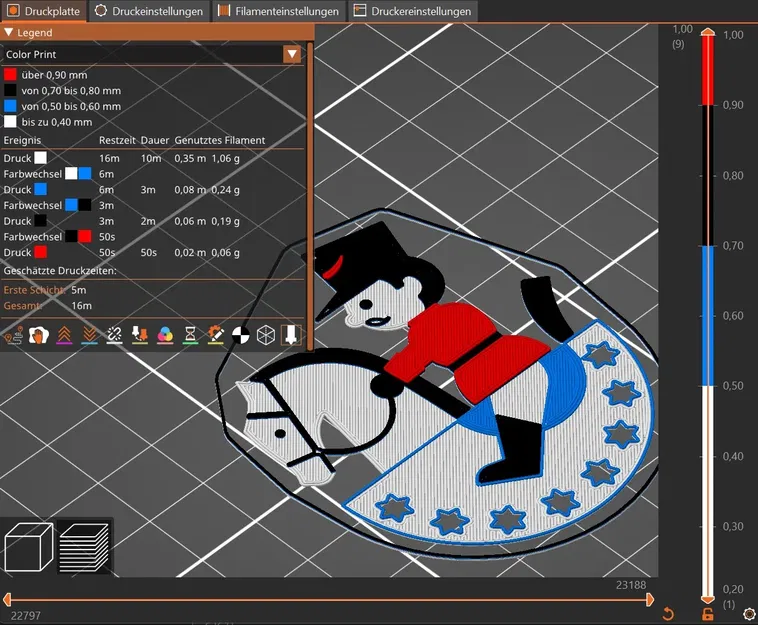Click black swatch for 0,70 bis 0,80 mm
Screen dimensions: 758x625
click(10, 90)
